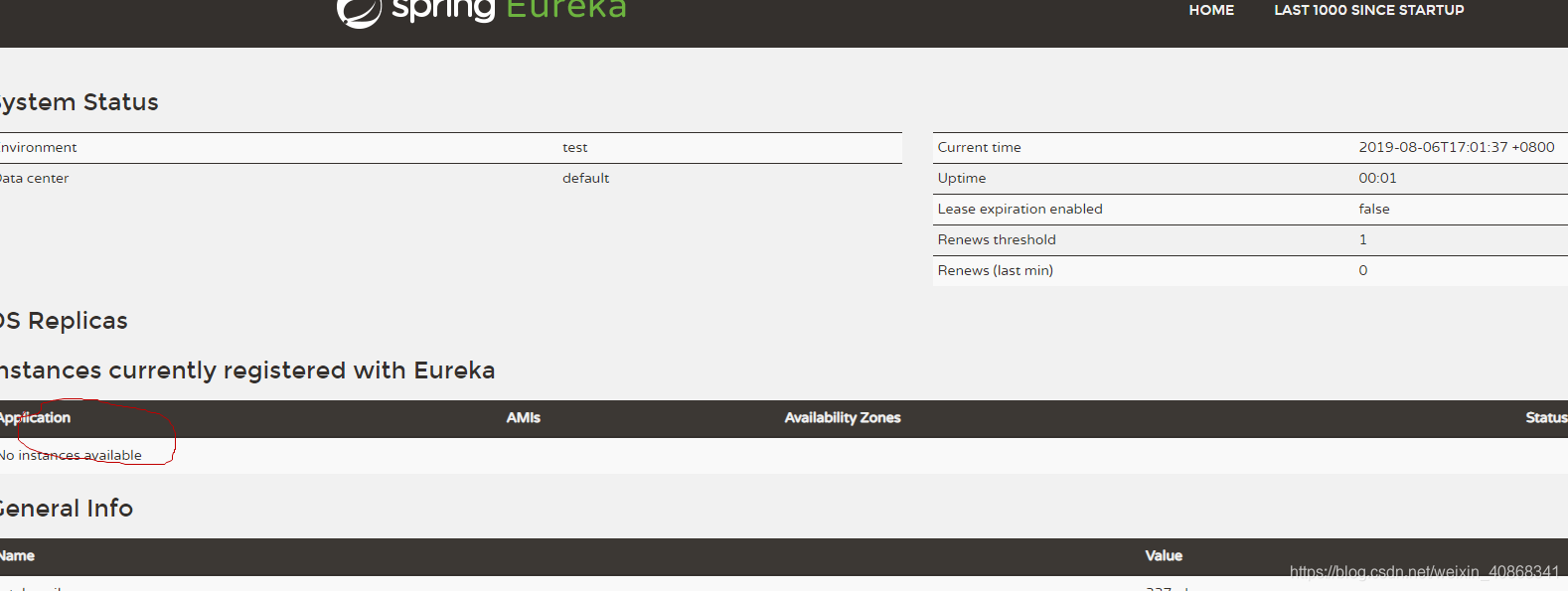Click the timestamp 2019-08-06T17:01:37 +0800
This screenshot has width=1568, height=591.
[x=1456, y=147]
